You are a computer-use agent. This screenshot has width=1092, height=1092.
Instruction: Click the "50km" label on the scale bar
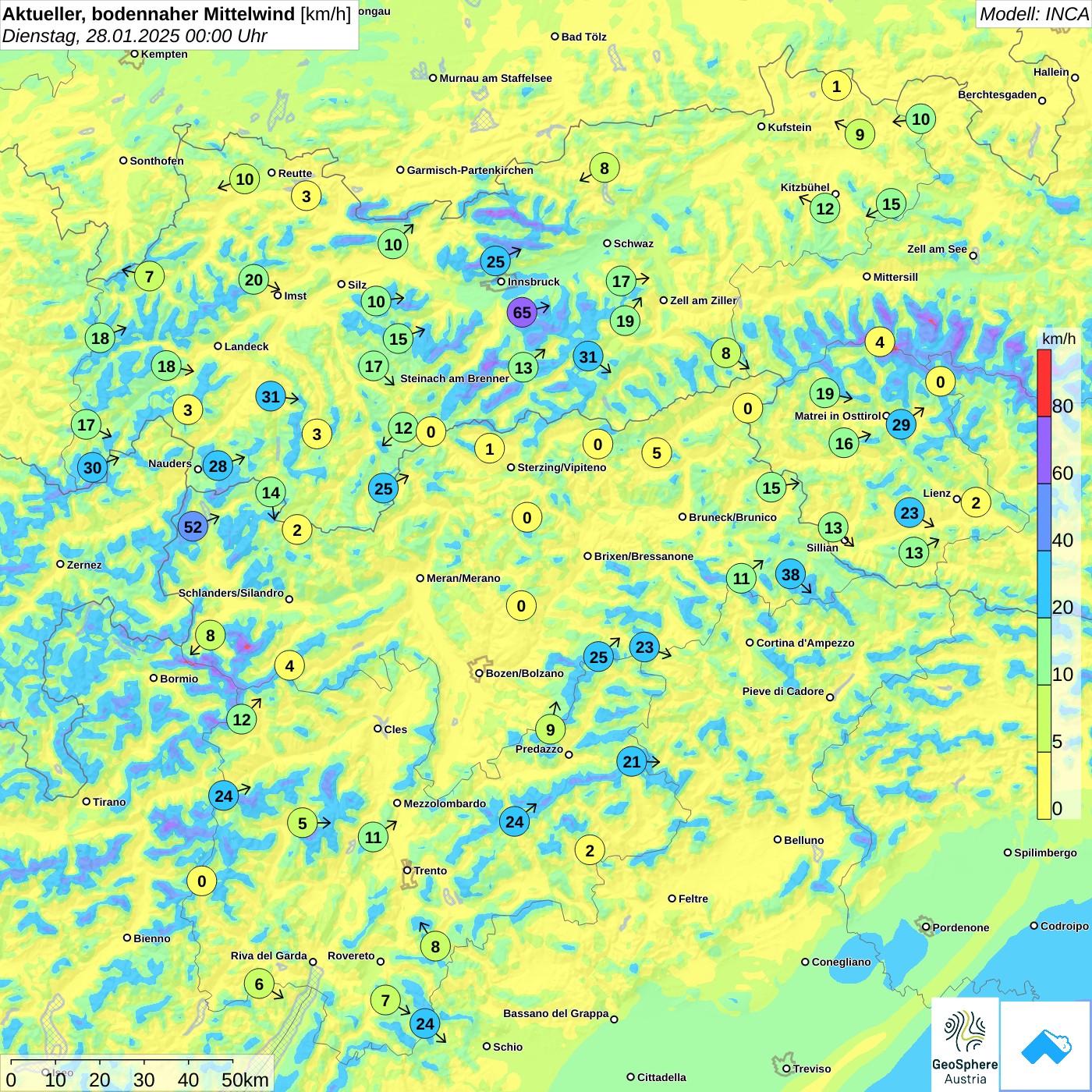(x=245, y=1080)
